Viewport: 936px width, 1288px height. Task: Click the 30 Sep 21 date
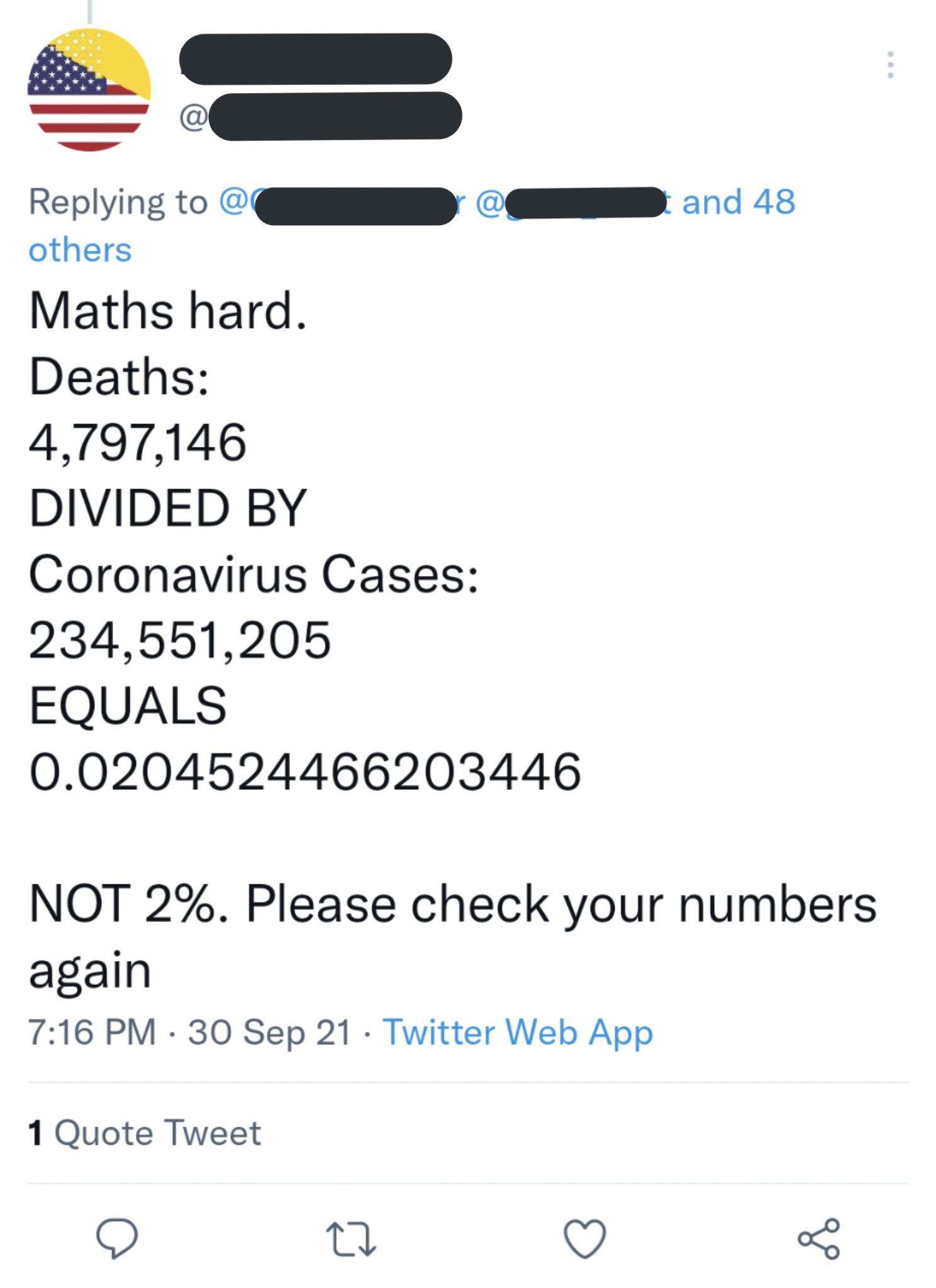(x=269, y=1032)
